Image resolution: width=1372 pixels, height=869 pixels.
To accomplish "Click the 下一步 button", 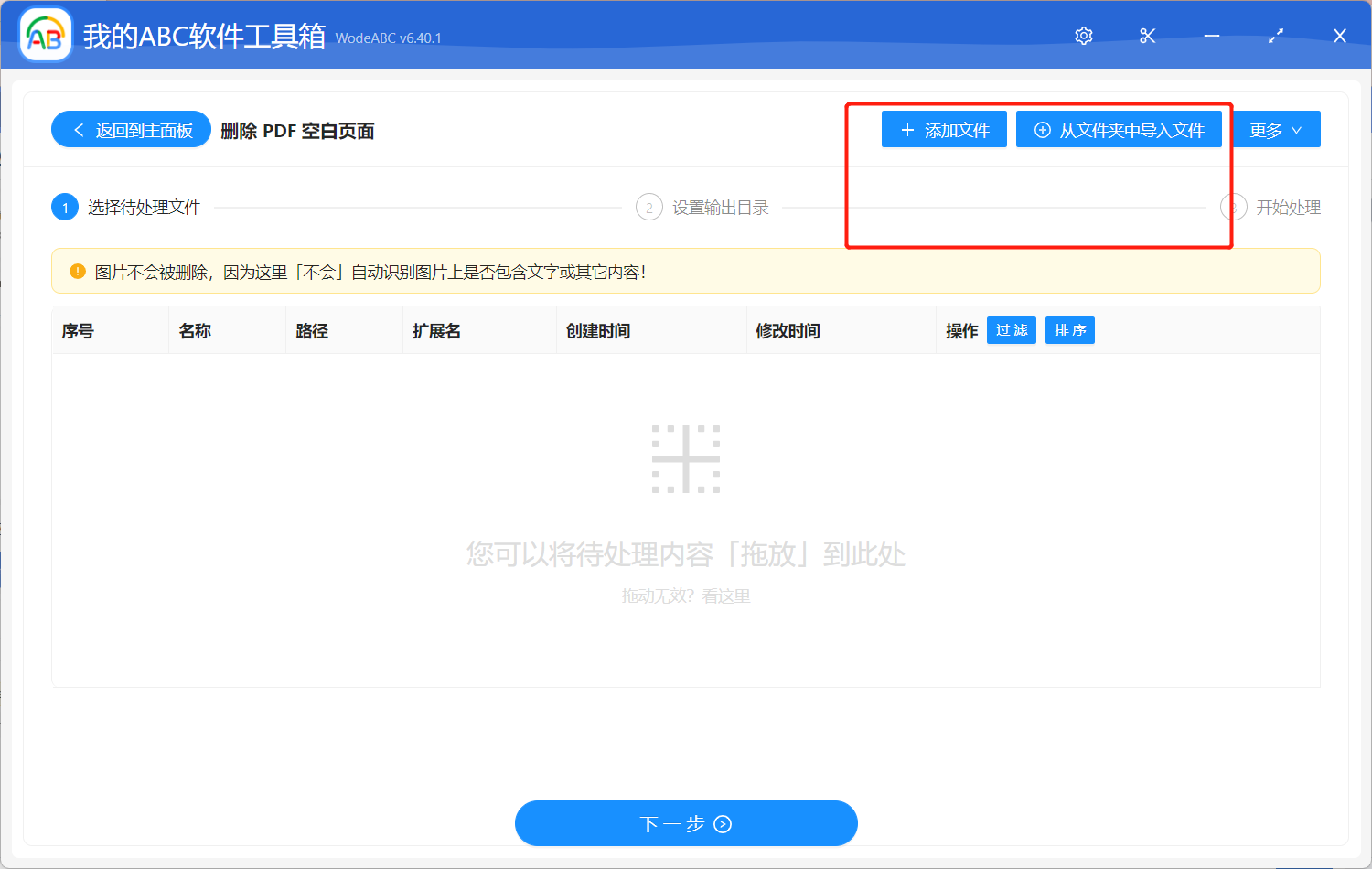I will (686, 823).
